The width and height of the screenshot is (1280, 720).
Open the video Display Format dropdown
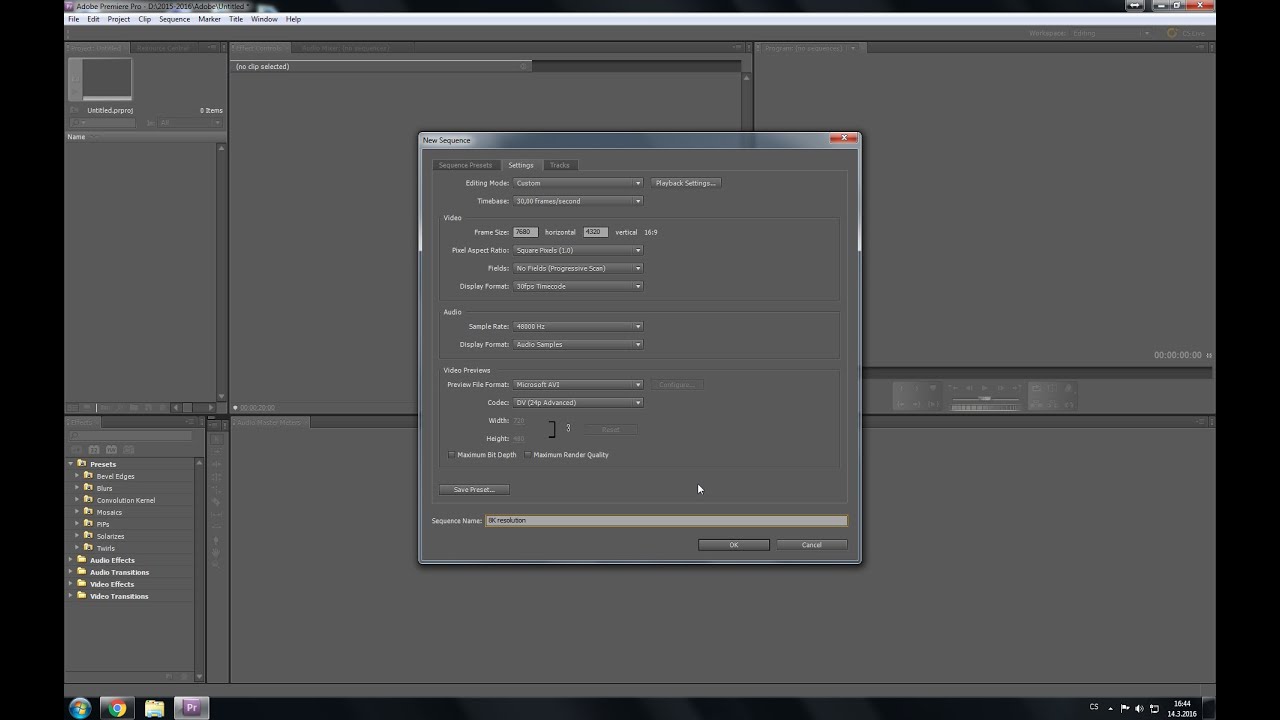(x=578, y=286)
